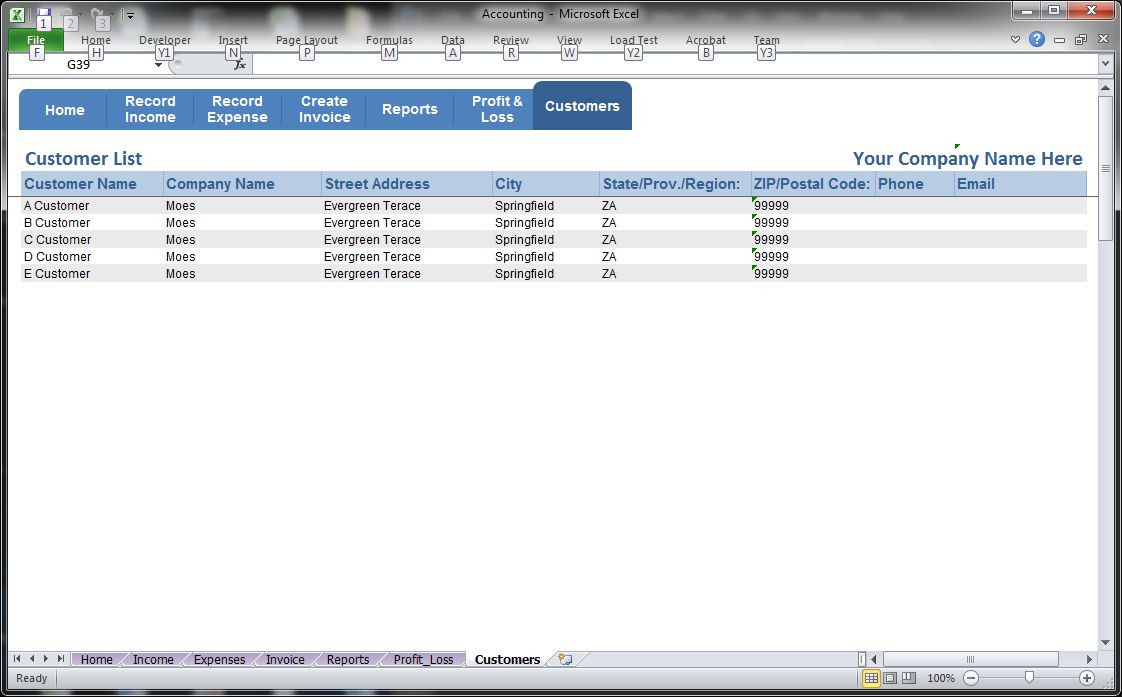The width and height of the screenshot is (1122, 697).
Task: Switch to the Formulas ribbon tab
Action: [389, 40]
